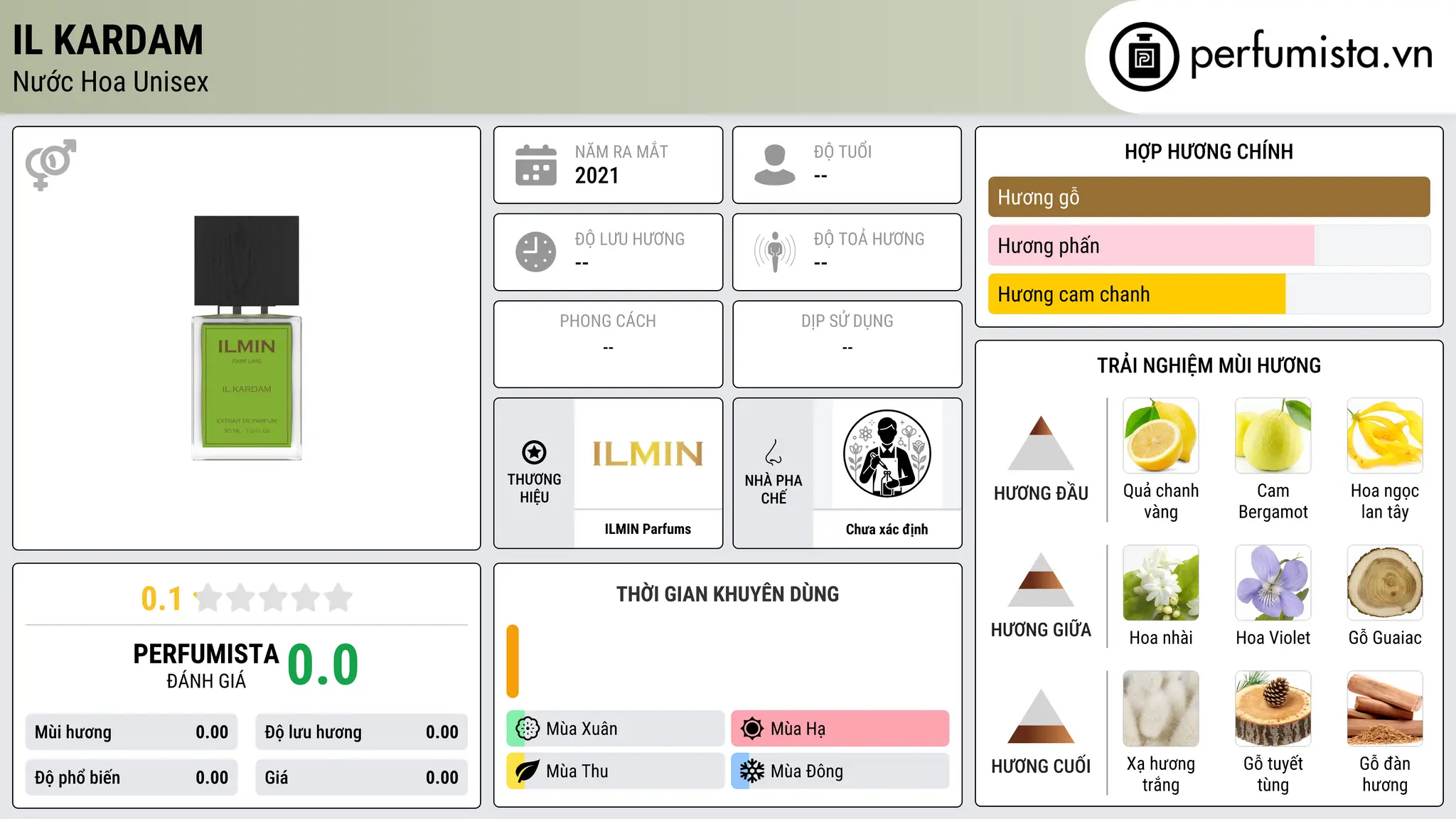This screenshot has height=819, width=1456.
Task: Select the Gỗ tuyết tùng note image
Action: pos(1273,709)
